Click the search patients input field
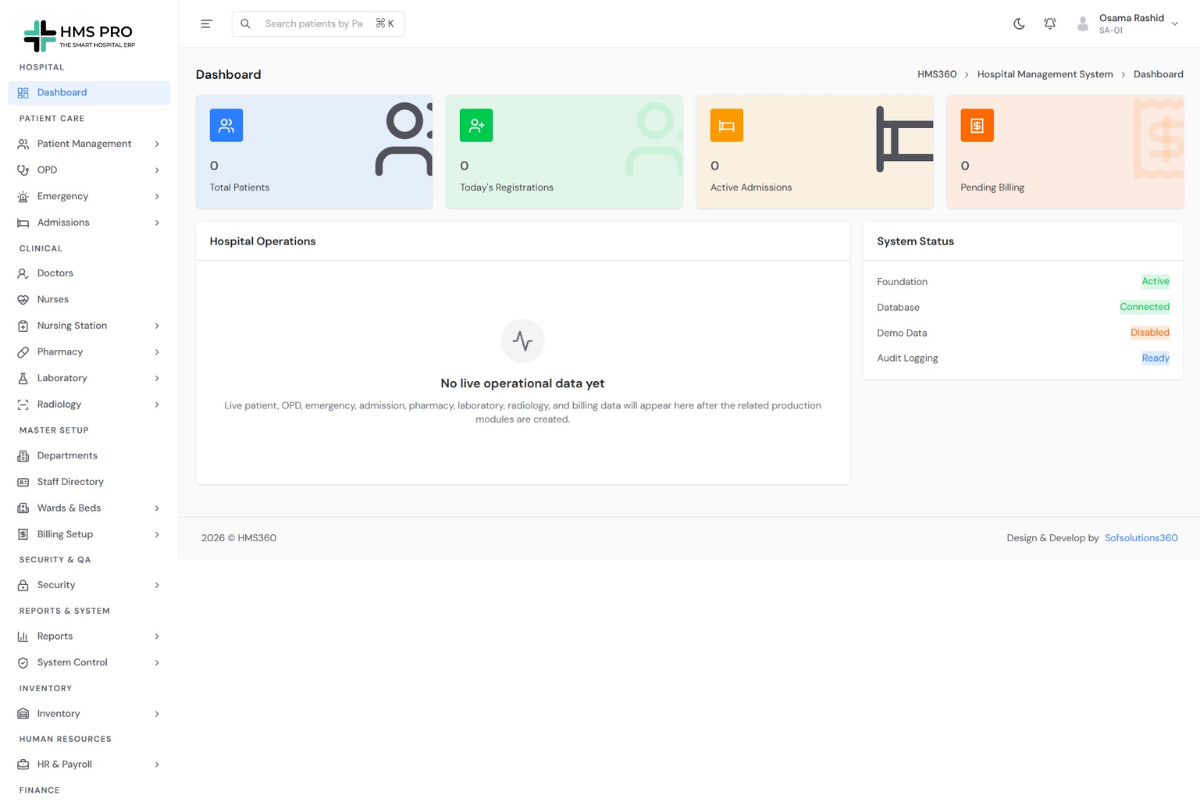This screenshot has width=1200, height=800. click(x=318, y=24)
